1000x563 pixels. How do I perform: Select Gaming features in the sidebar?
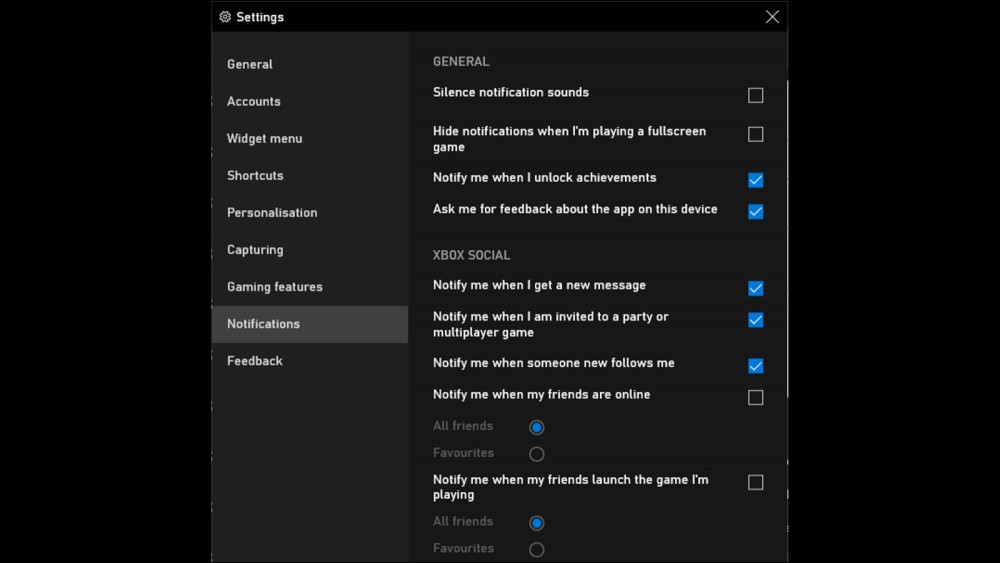pyautogui.click(x=310, y=286)
